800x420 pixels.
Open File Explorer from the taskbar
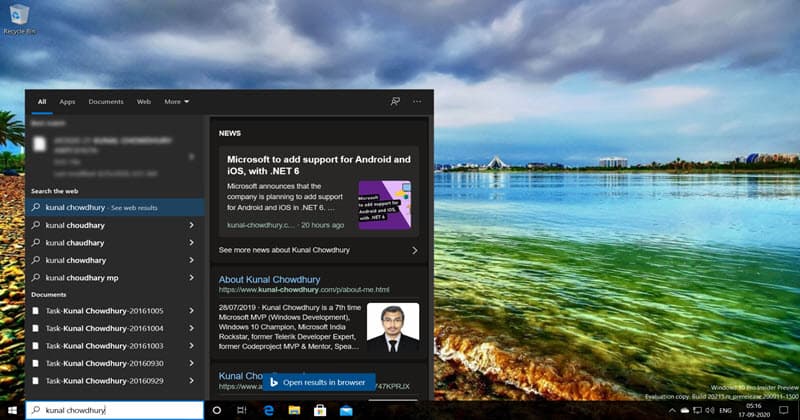click(294, 410)
